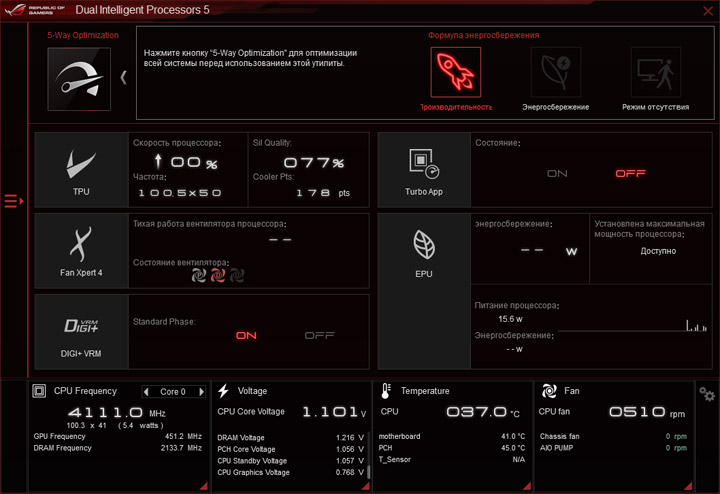The image size is (720, 494).
Task: Click the 100.5x50 frequency value
Action: click(x=180, y=193)
